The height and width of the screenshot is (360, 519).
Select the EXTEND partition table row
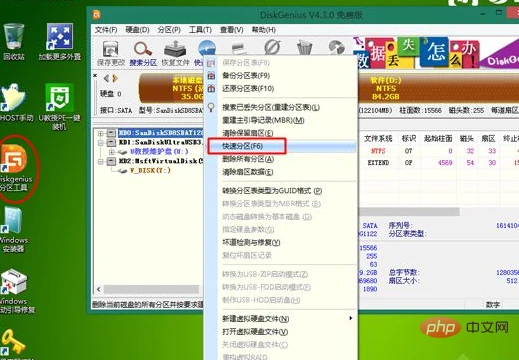pos(439,163)
